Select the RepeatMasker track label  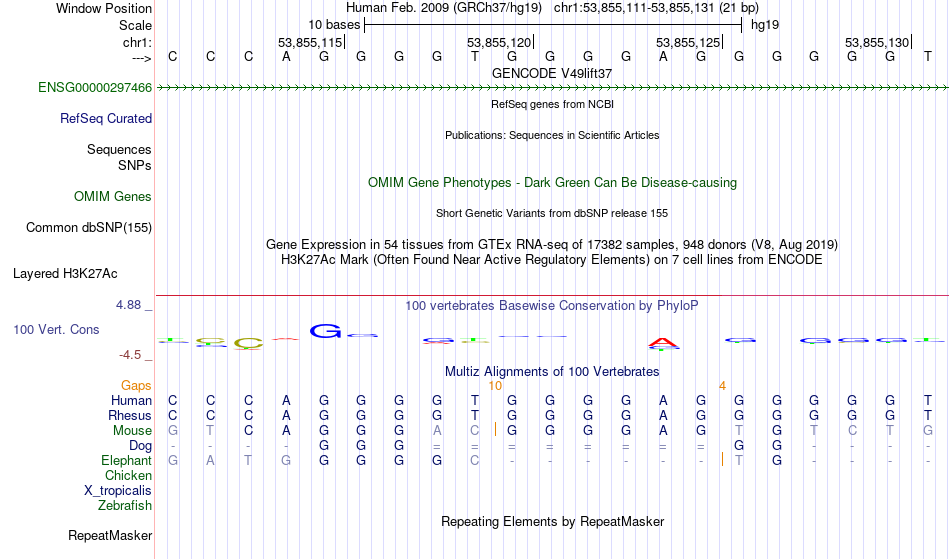click(110, 535)
